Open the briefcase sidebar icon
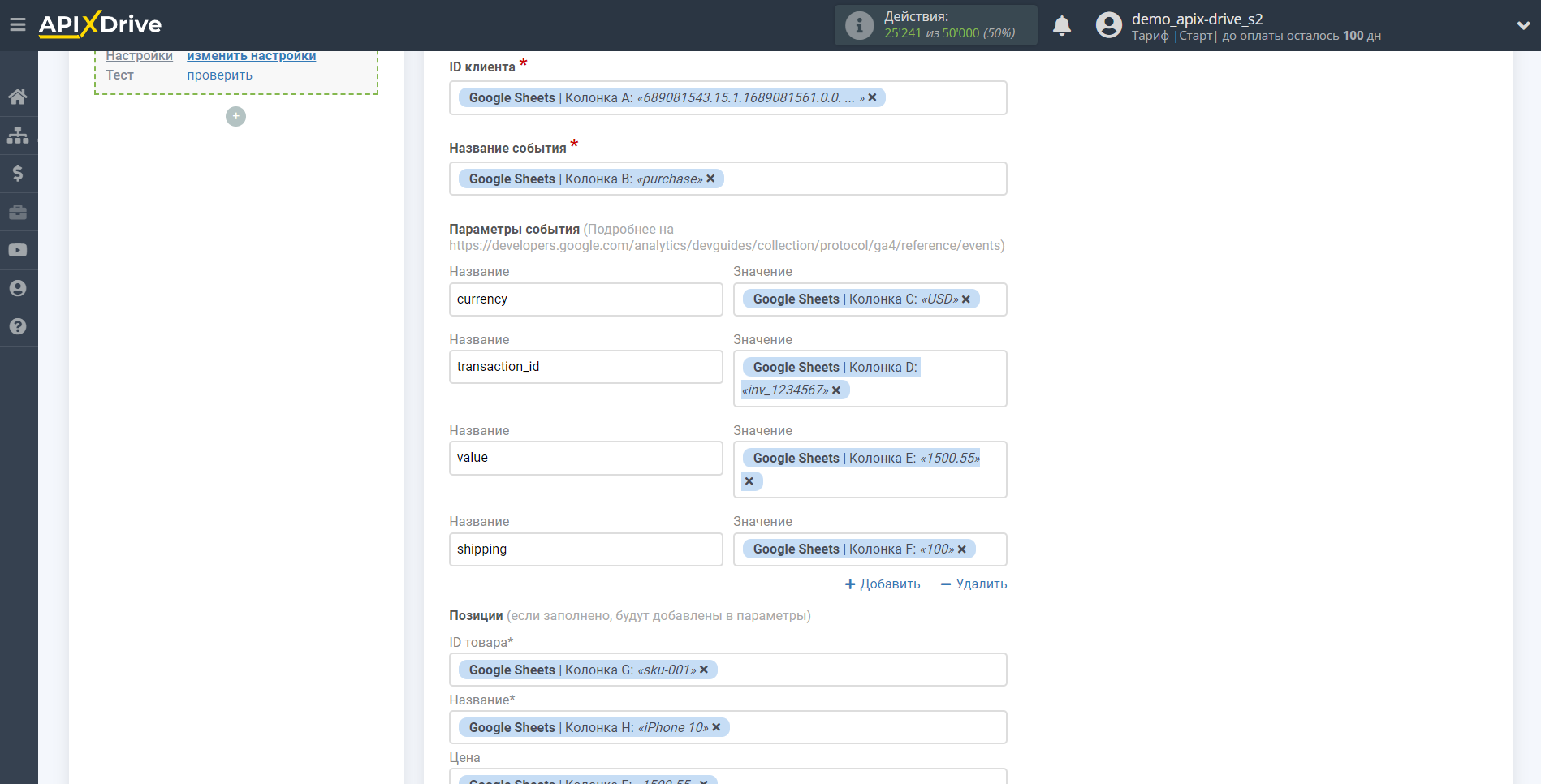The image size is (1541, 784). (x=18, y=212)
